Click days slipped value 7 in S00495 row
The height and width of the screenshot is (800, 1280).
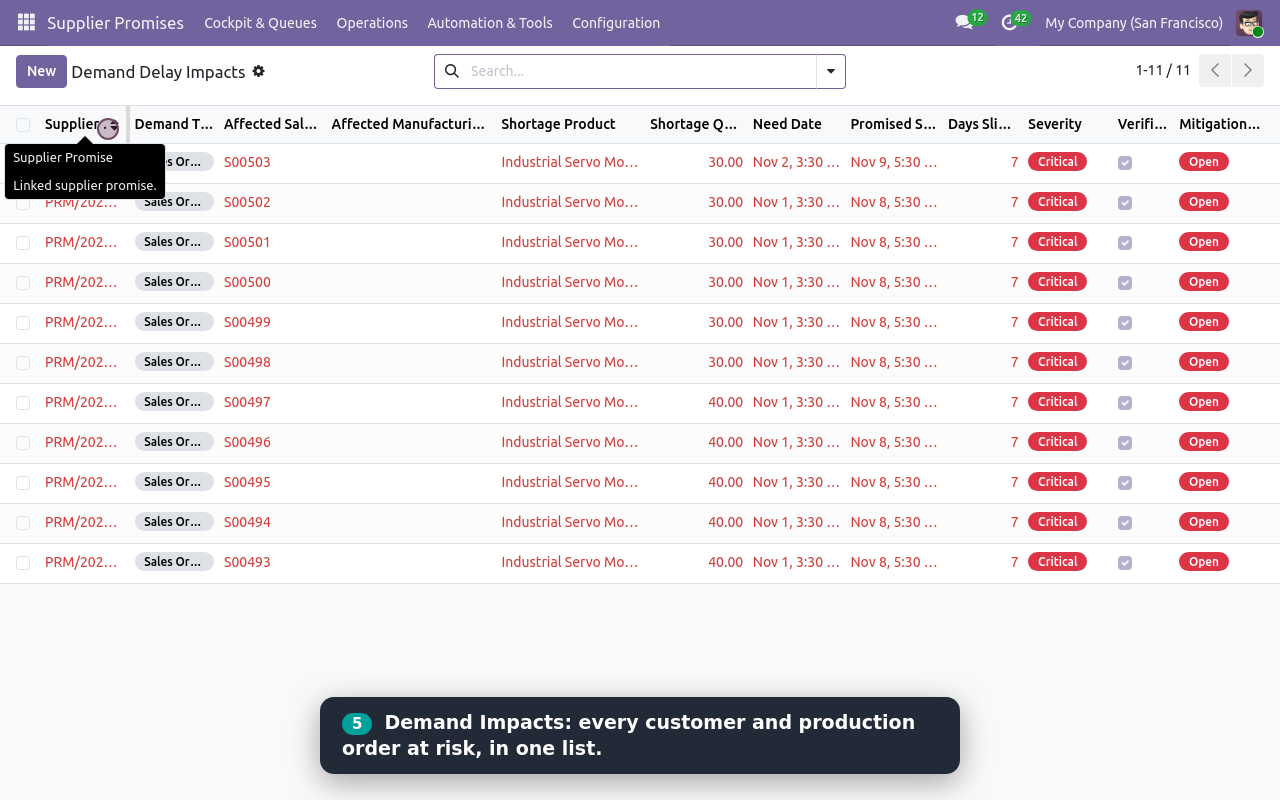point(1014,482)
